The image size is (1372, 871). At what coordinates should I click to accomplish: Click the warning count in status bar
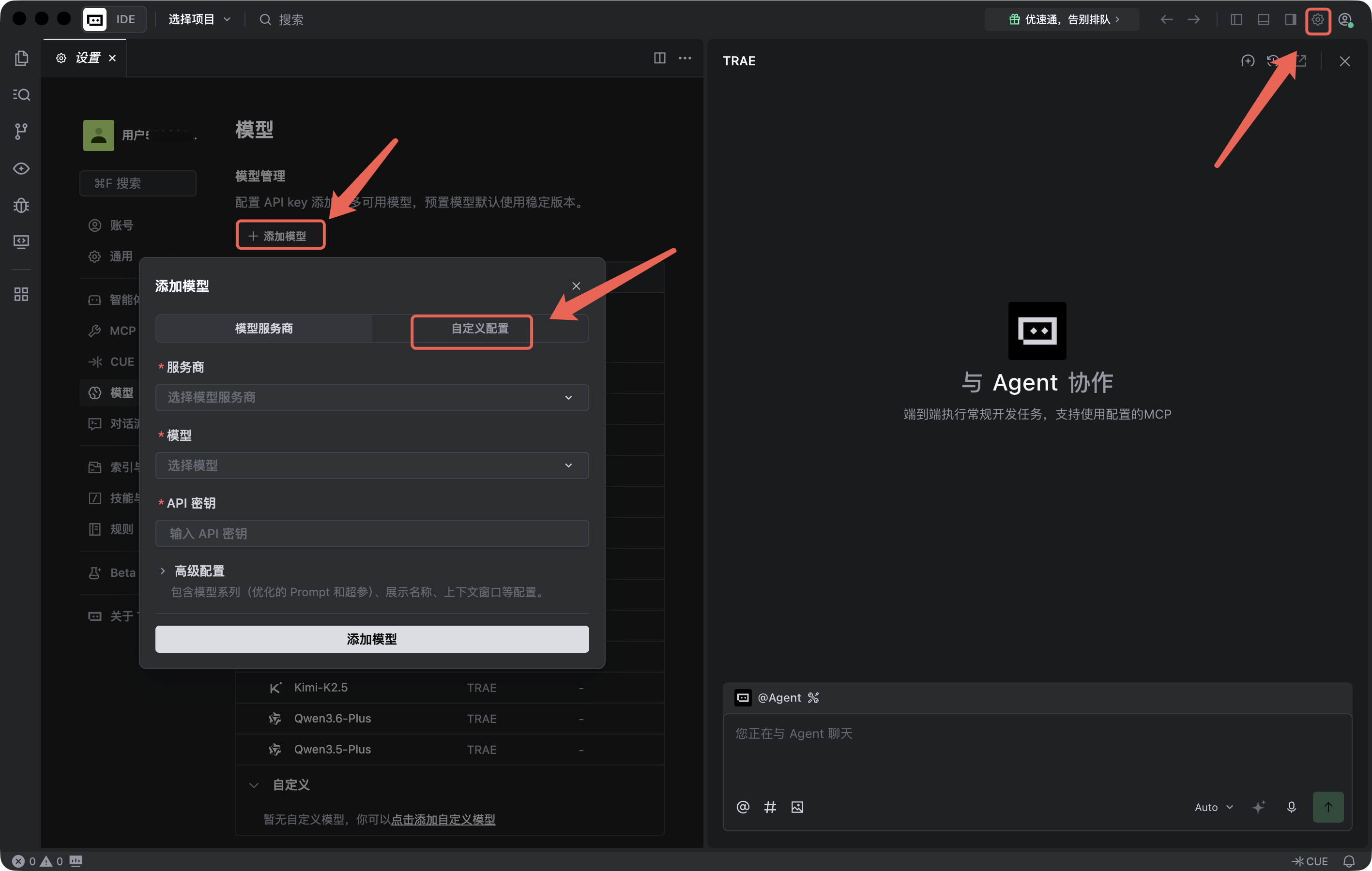(51, 861)
